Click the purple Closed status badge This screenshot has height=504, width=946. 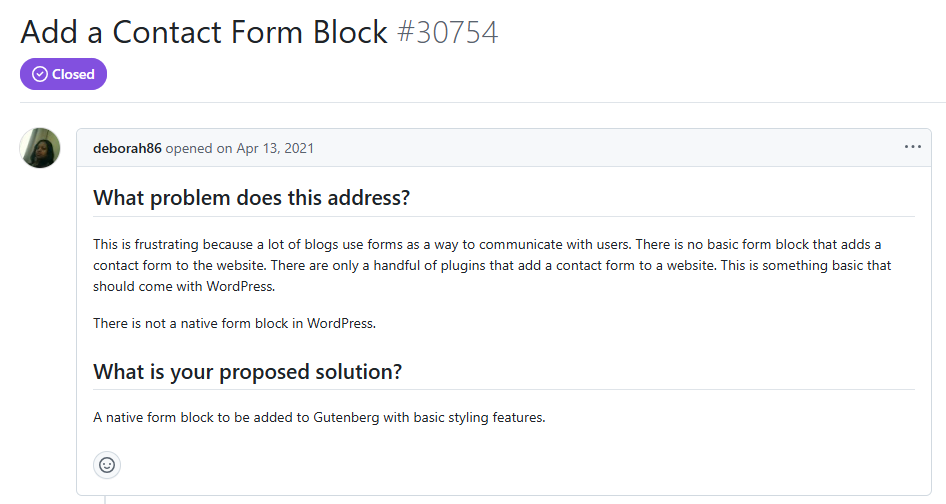63,74
